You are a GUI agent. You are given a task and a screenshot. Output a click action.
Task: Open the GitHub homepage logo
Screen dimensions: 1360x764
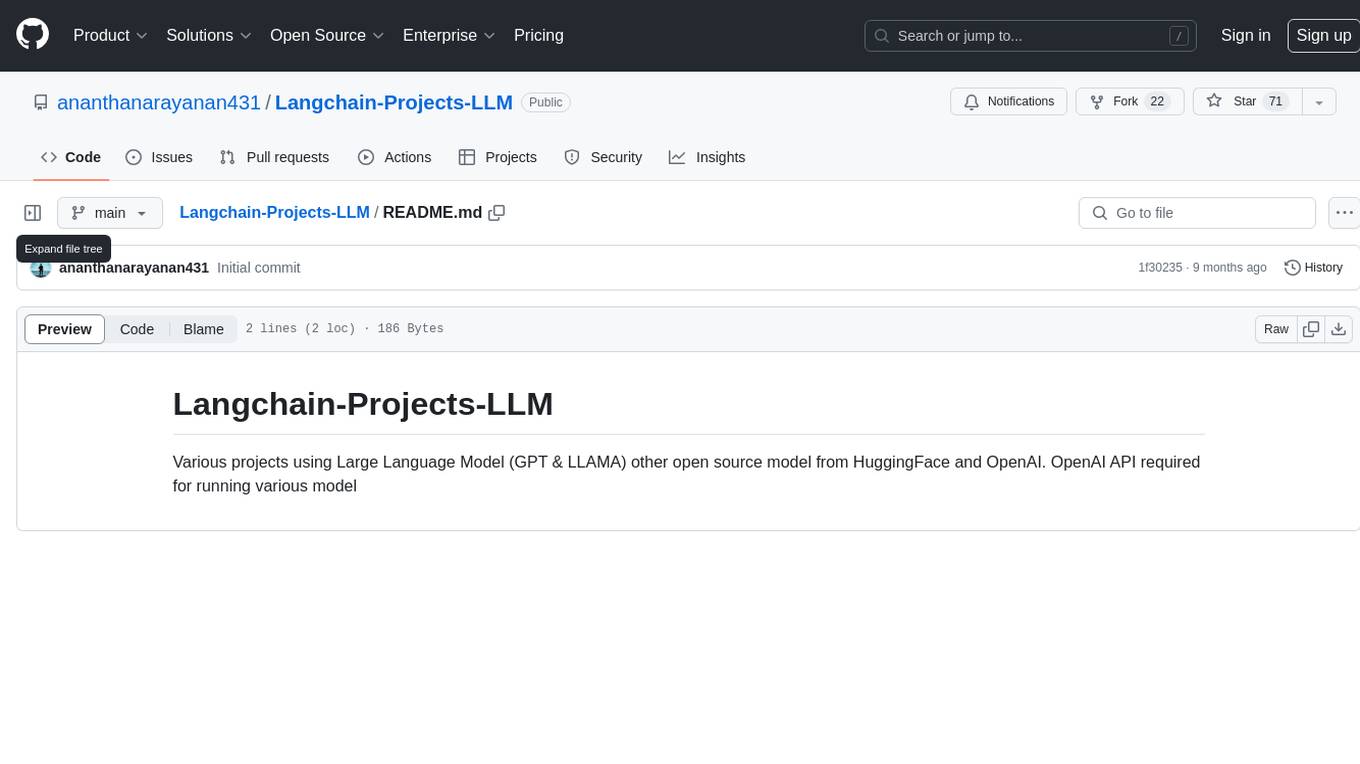pyautogui.click(x=32, y=35)
